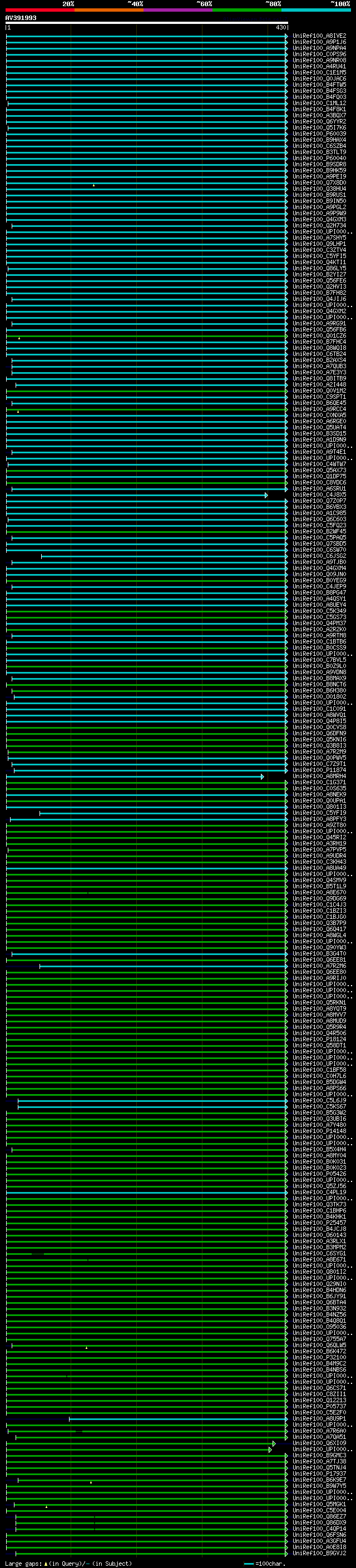Viewport: 356px width, 1568px height.
Task: Select the UniRef100_P60040 hit
Action: click(x=319, y=159)
